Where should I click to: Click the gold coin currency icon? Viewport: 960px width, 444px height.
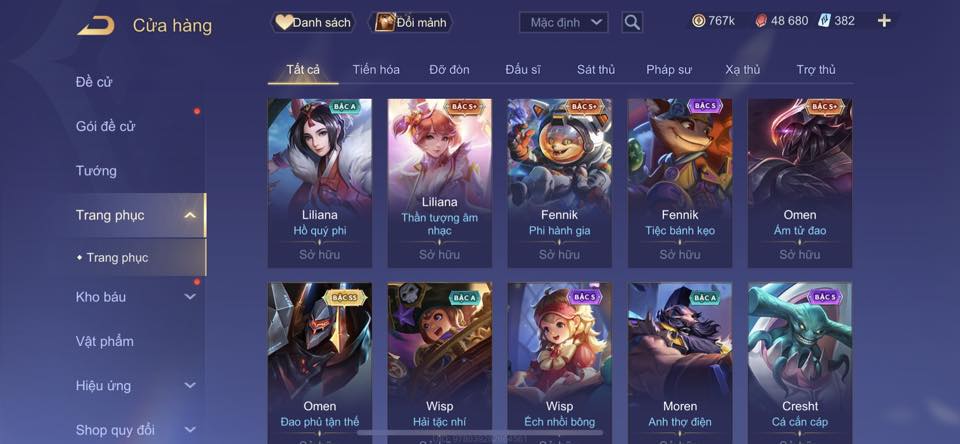[699, 21]
